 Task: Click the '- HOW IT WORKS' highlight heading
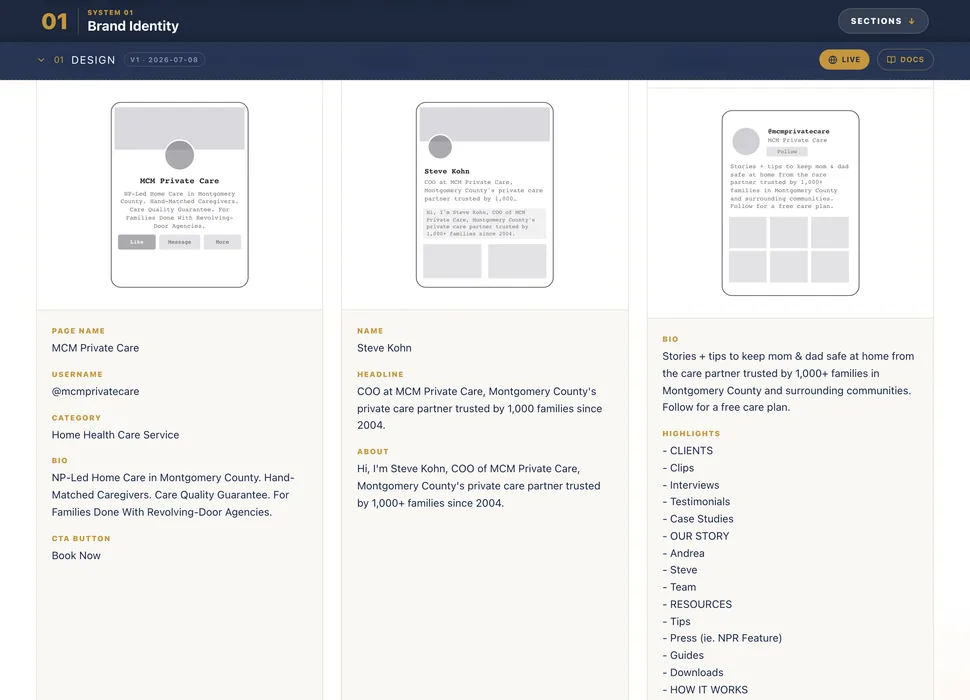[x=705, y=689]
